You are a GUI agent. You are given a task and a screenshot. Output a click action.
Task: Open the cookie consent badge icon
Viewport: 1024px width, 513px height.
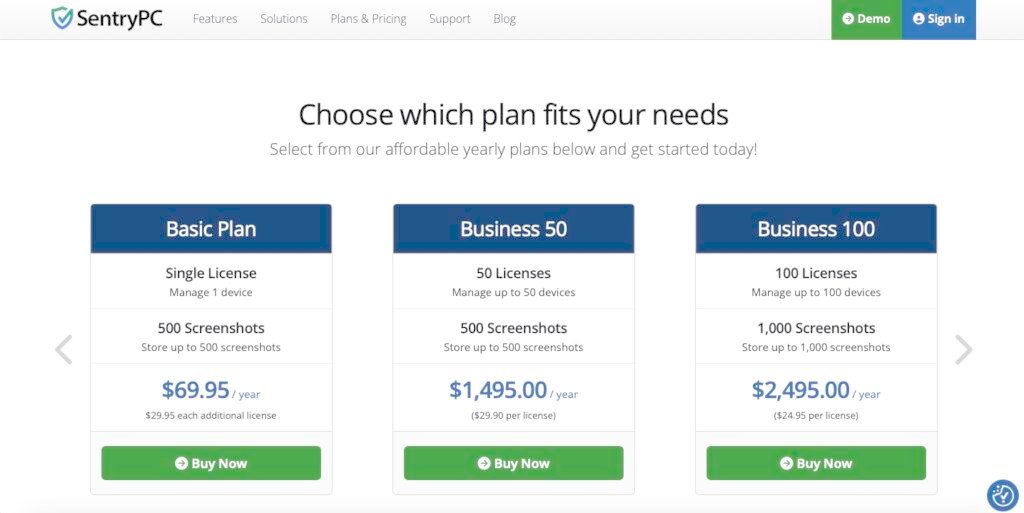(x=1001, y=495)
